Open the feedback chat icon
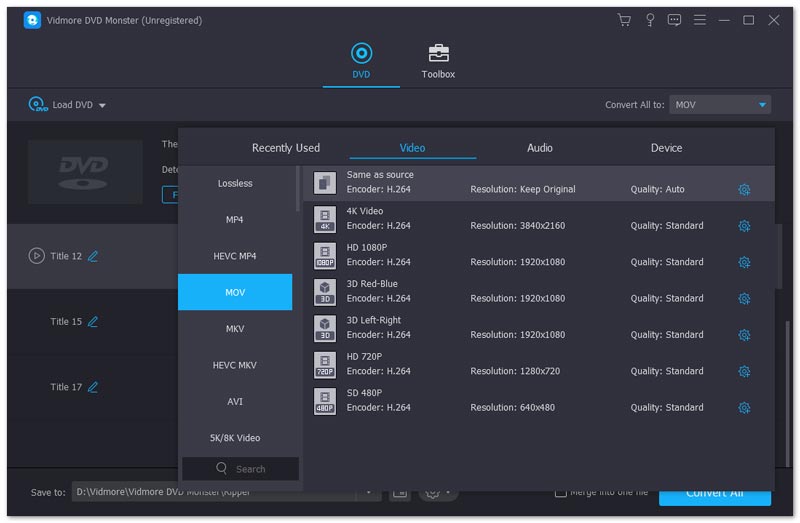 click(675, 20)
